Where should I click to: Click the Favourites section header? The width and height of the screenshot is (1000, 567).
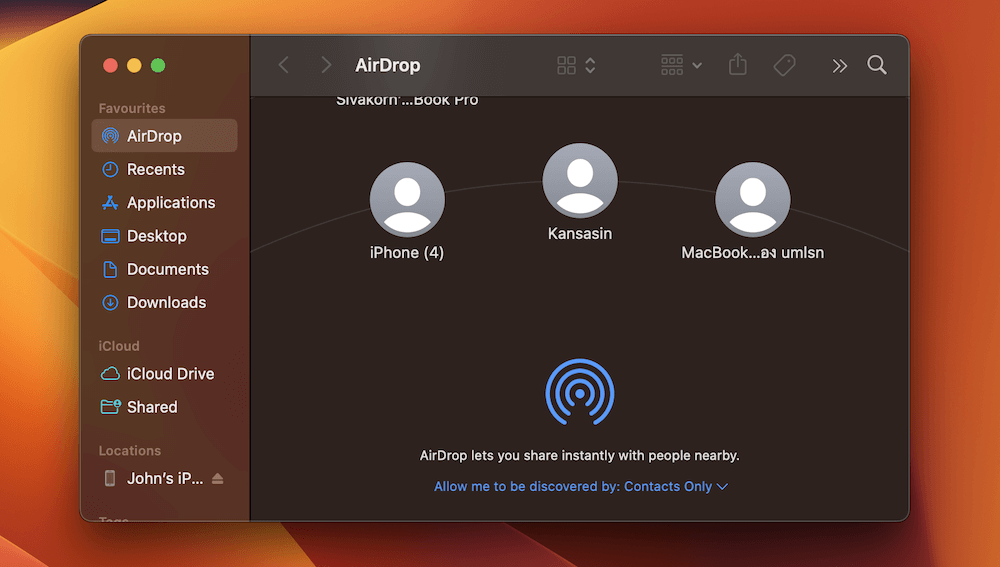(x=132, y=108)
